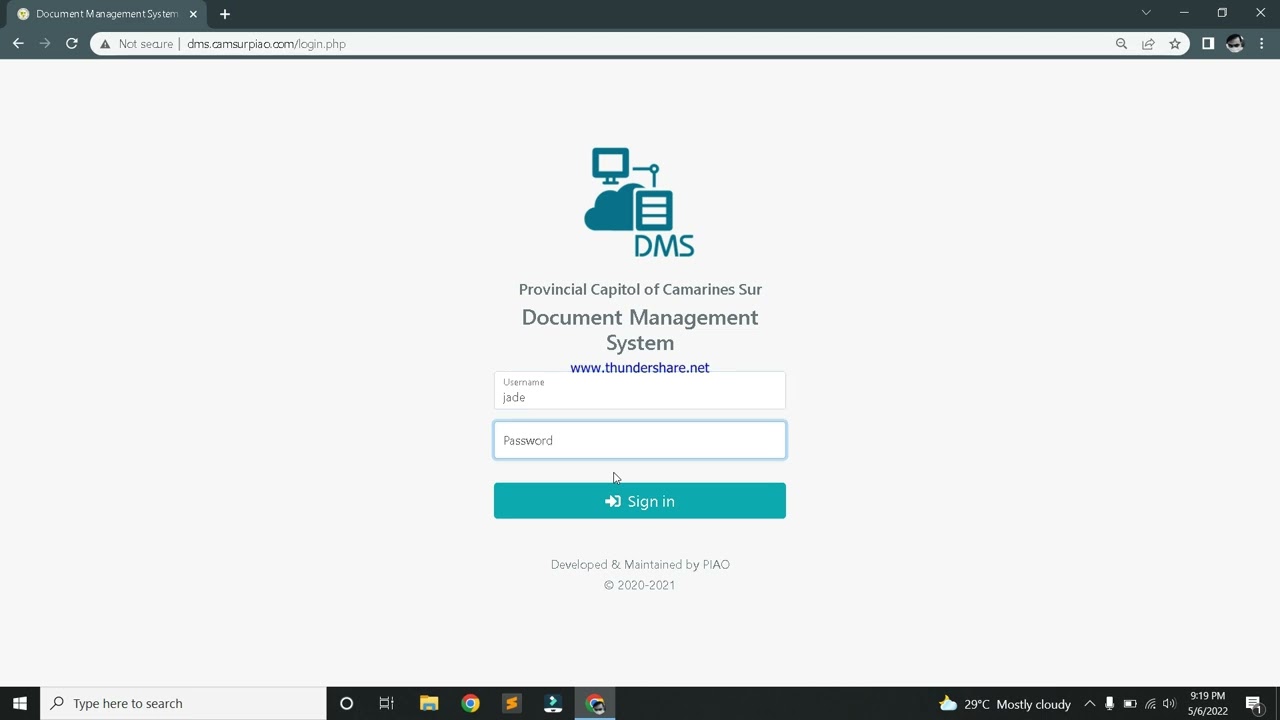Minimize the Chrome window
Screen dimensions: 1280x720
tap(1184, 13)
